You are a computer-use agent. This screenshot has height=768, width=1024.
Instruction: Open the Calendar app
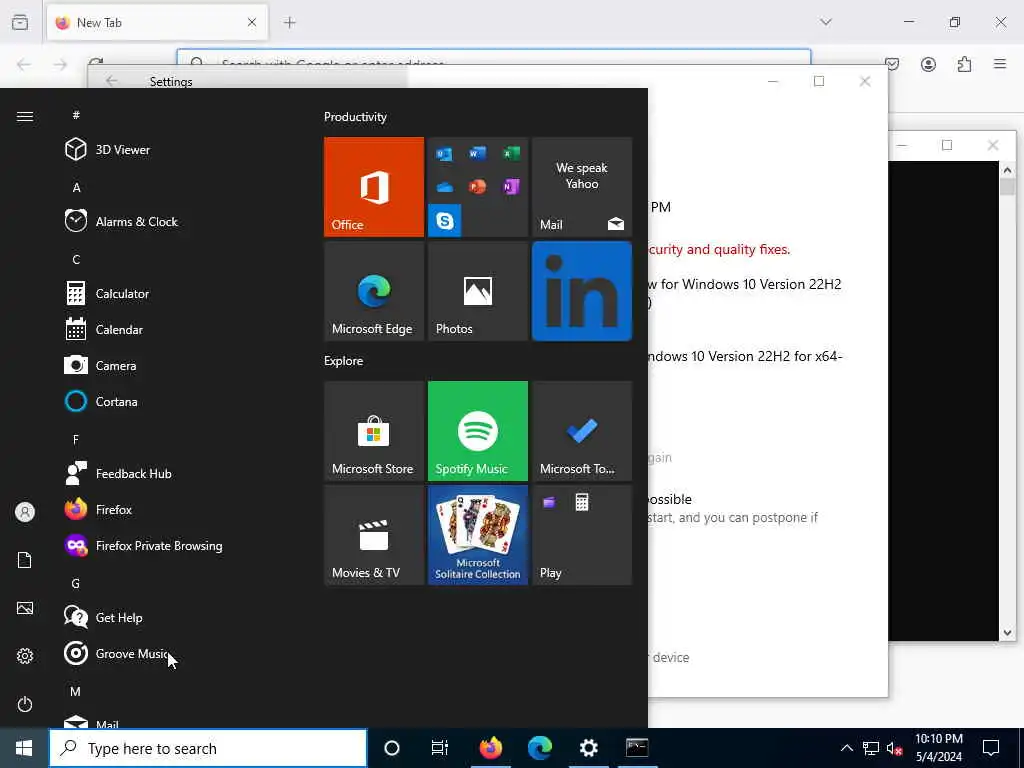[x=176, y=329]
